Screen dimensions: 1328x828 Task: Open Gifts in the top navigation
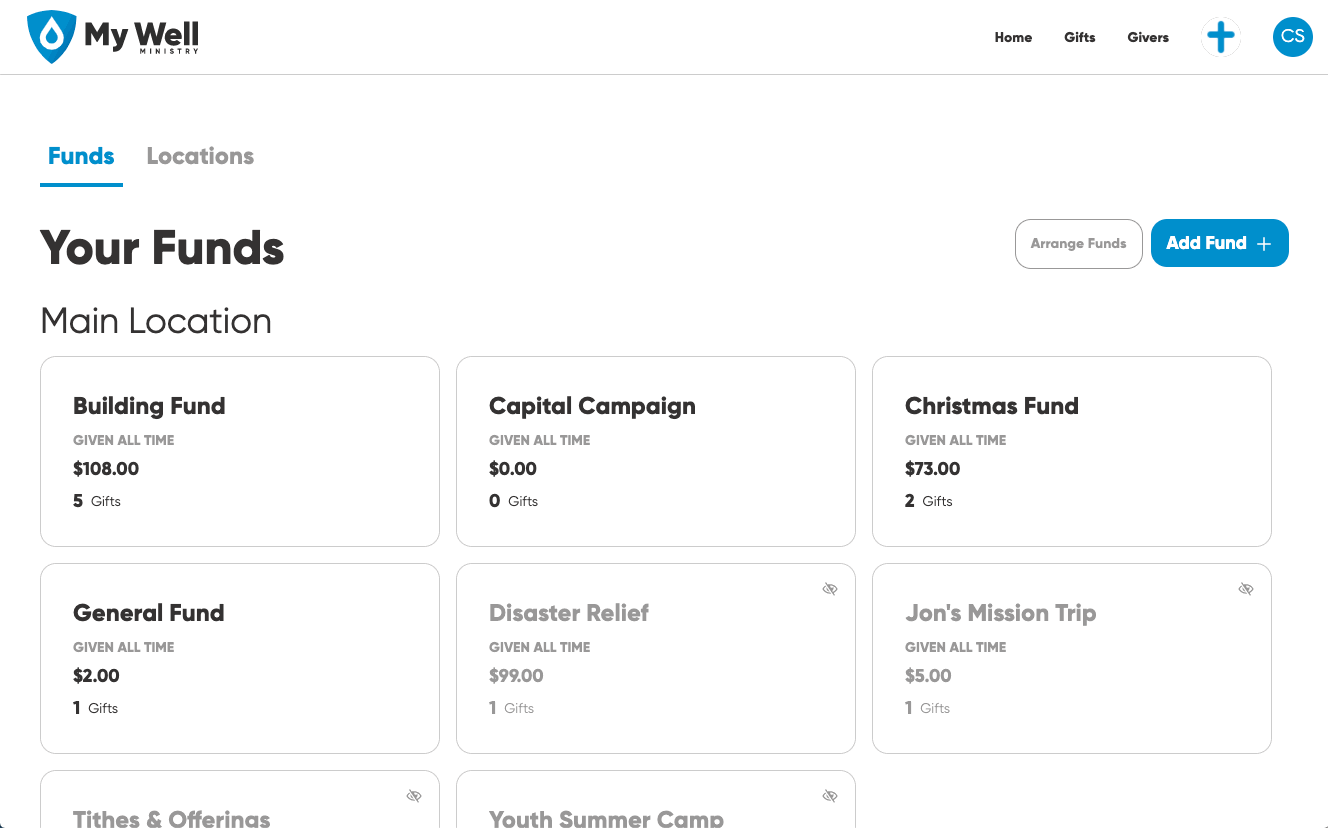coord(1080,37)
